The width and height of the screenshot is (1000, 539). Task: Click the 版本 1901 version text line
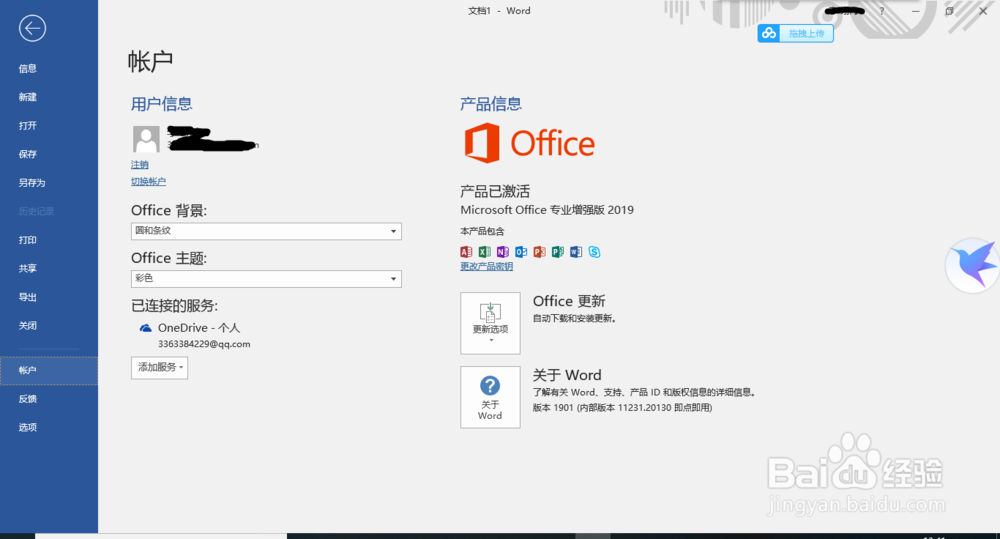coord(622,408)
